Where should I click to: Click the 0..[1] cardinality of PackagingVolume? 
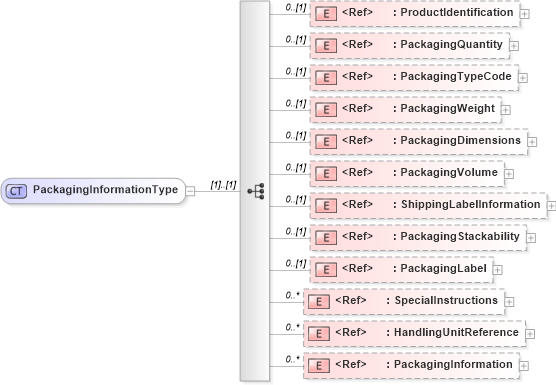pyautogui.click(x=296, y=167)
